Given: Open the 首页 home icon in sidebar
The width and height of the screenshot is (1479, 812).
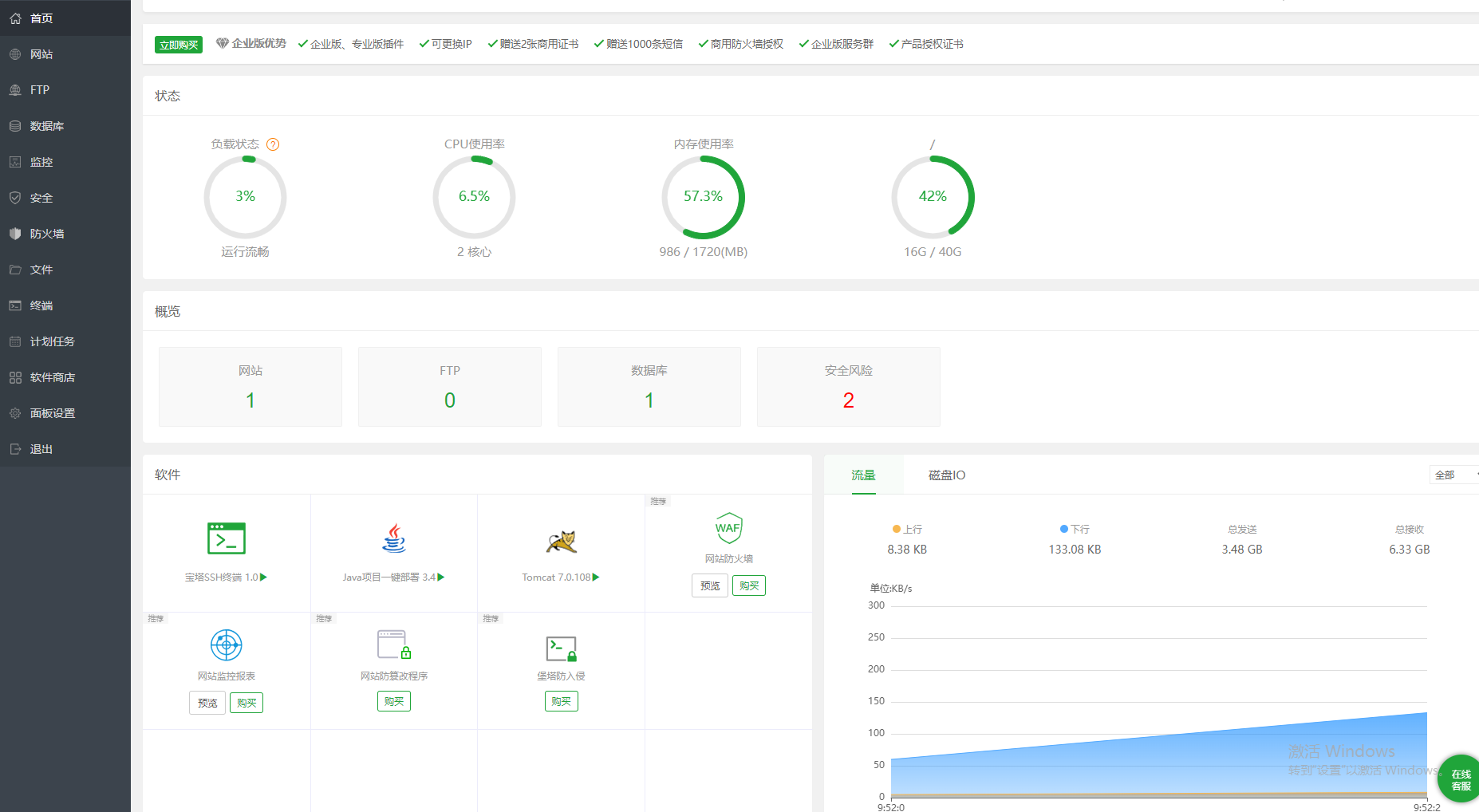Looking at the screenshot, I should click(x=15, y=18).
